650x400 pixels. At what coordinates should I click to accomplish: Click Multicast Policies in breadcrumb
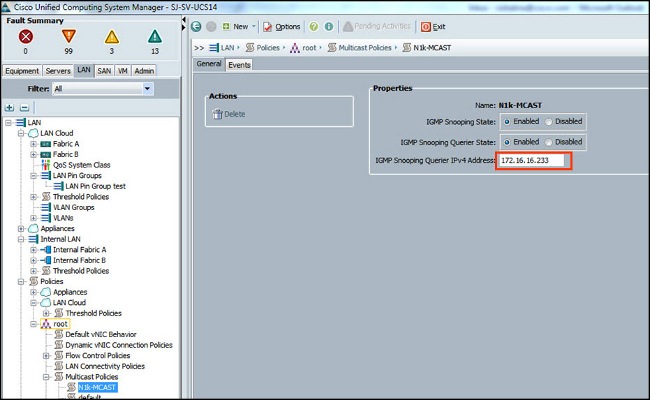tap(364, 48)
